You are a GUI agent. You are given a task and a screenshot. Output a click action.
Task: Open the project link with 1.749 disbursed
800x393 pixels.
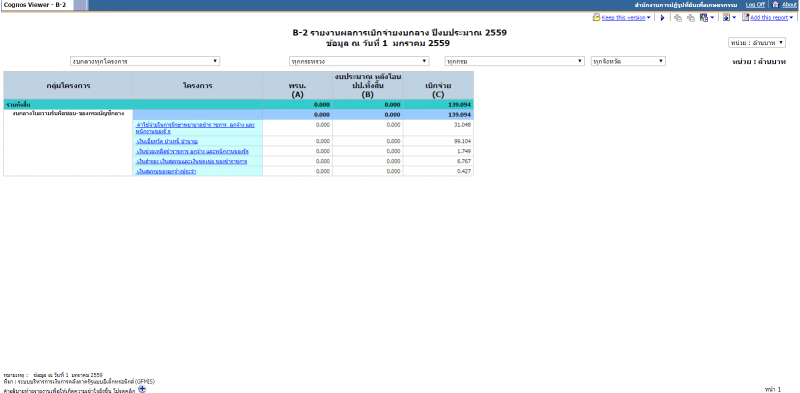coord(192,151)
